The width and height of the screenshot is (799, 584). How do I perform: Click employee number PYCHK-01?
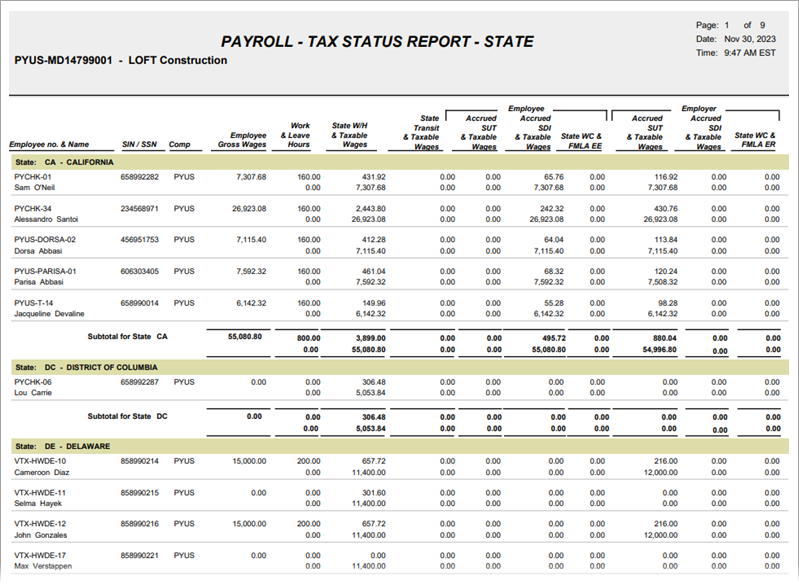(x=33, y=177)
